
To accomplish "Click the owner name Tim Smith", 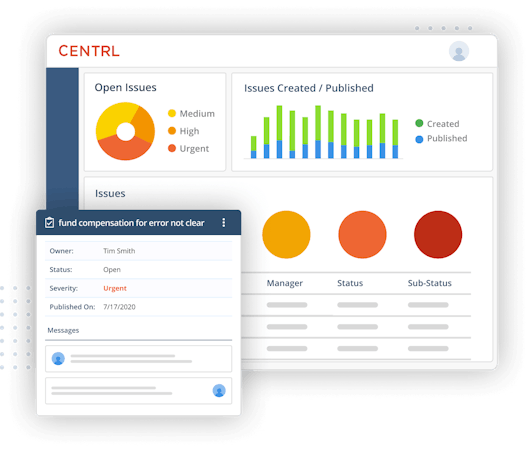I will click(x=119, y=251).
